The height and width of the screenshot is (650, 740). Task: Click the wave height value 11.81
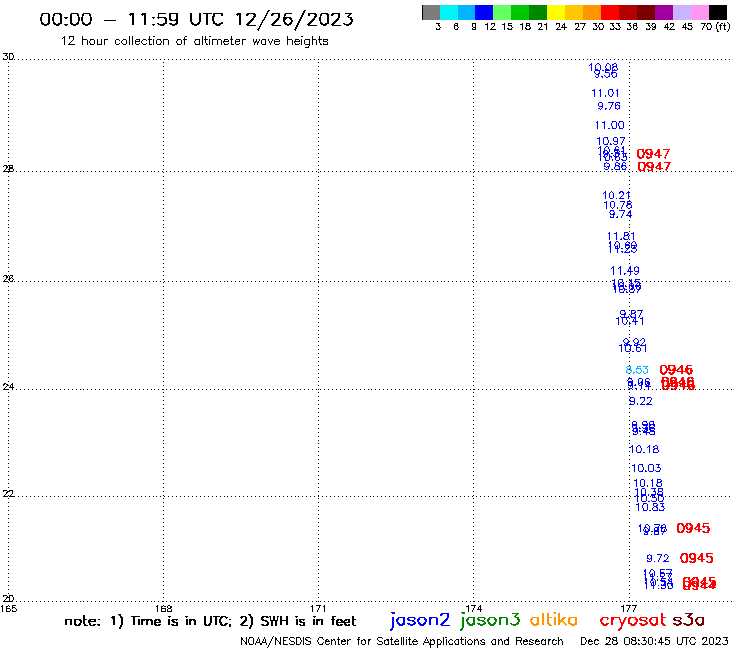[x=621, y=236]
